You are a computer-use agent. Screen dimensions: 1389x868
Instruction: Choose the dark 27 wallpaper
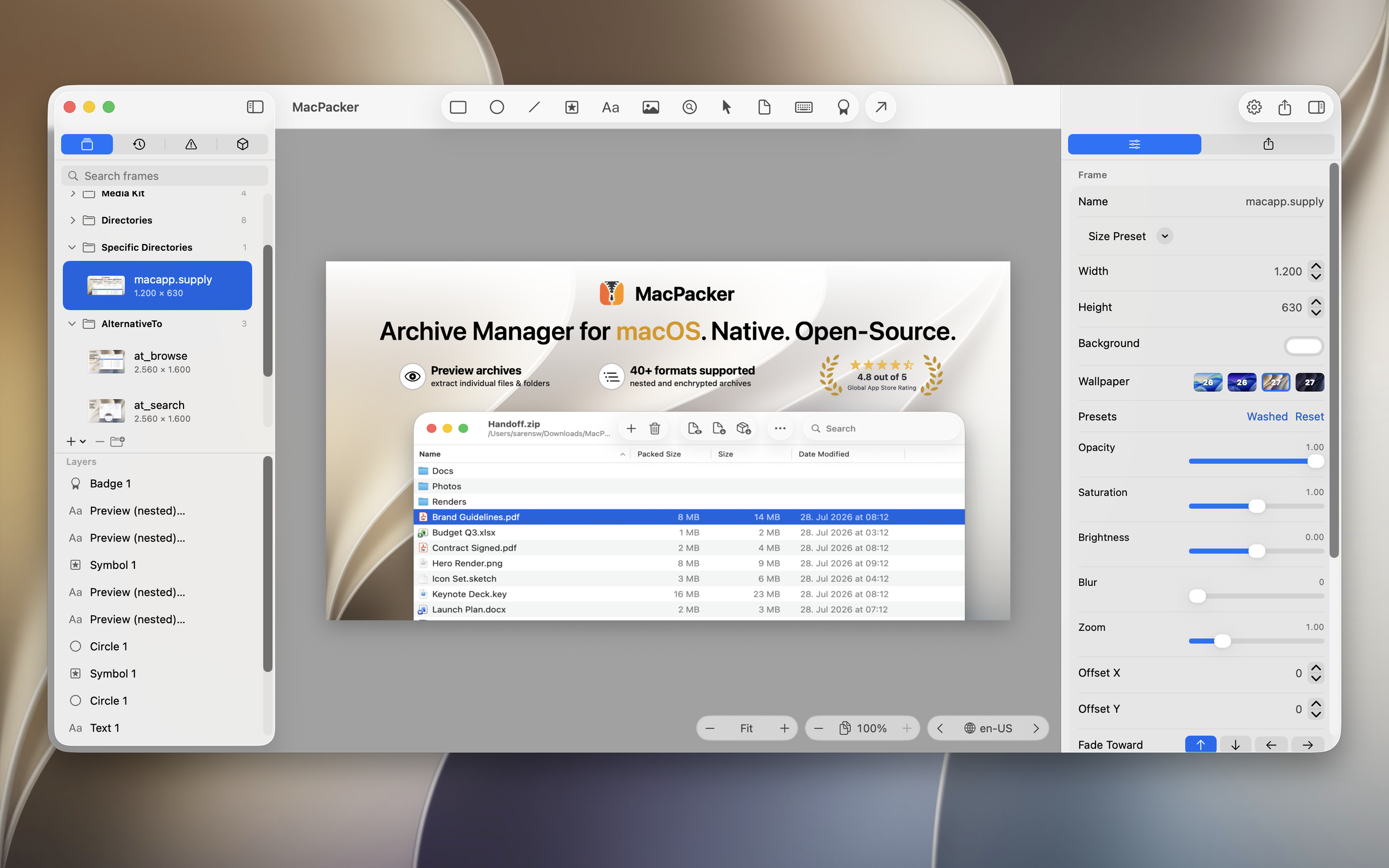pos(1309,382)
